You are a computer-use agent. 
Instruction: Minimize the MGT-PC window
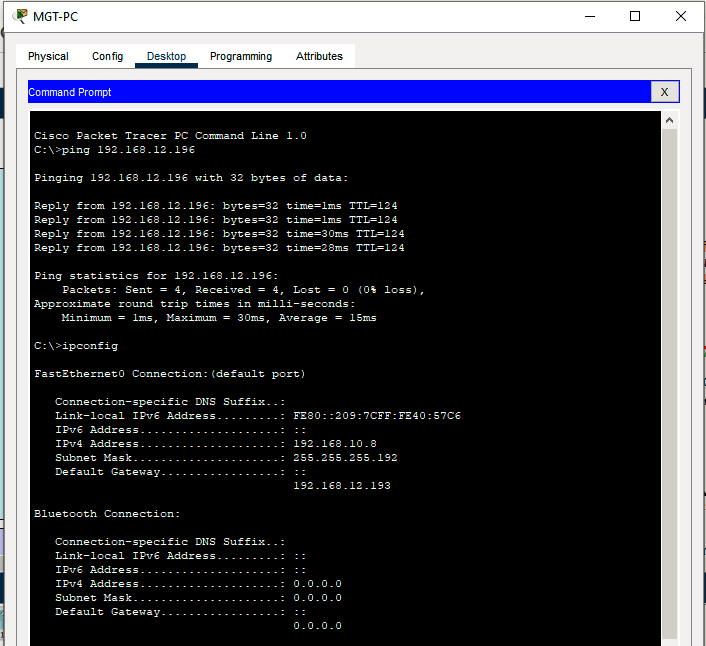point(590,16)
